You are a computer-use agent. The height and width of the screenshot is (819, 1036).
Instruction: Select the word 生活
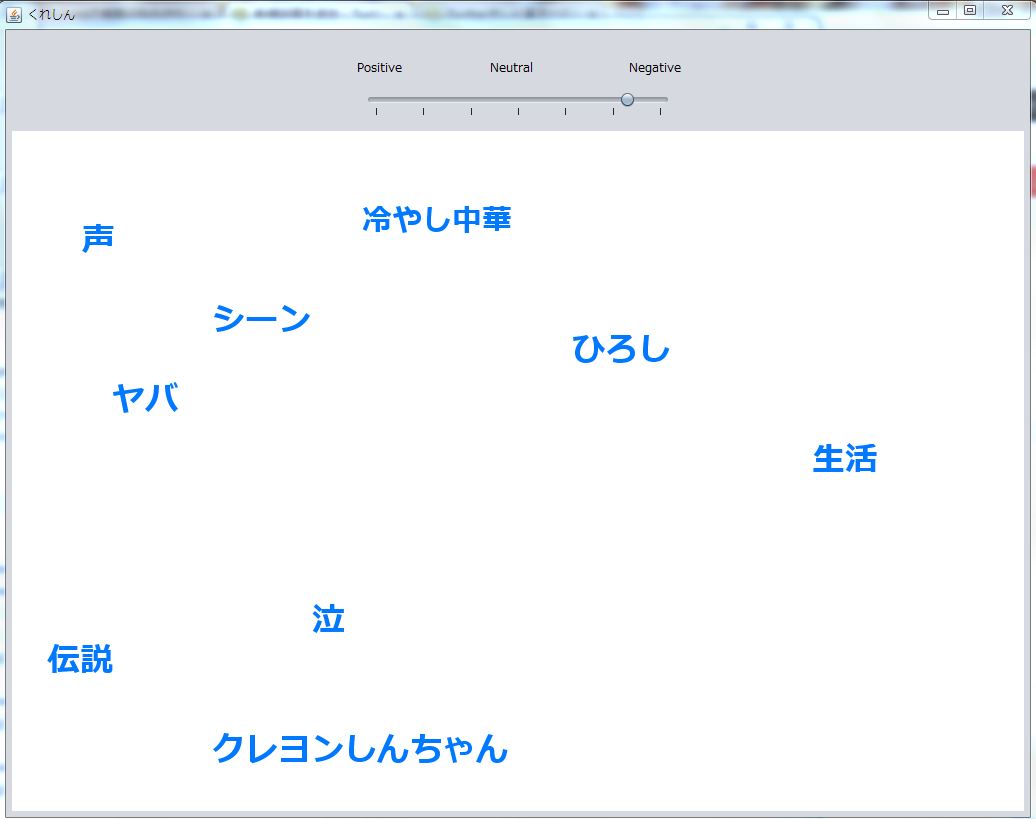click(845, 458)
